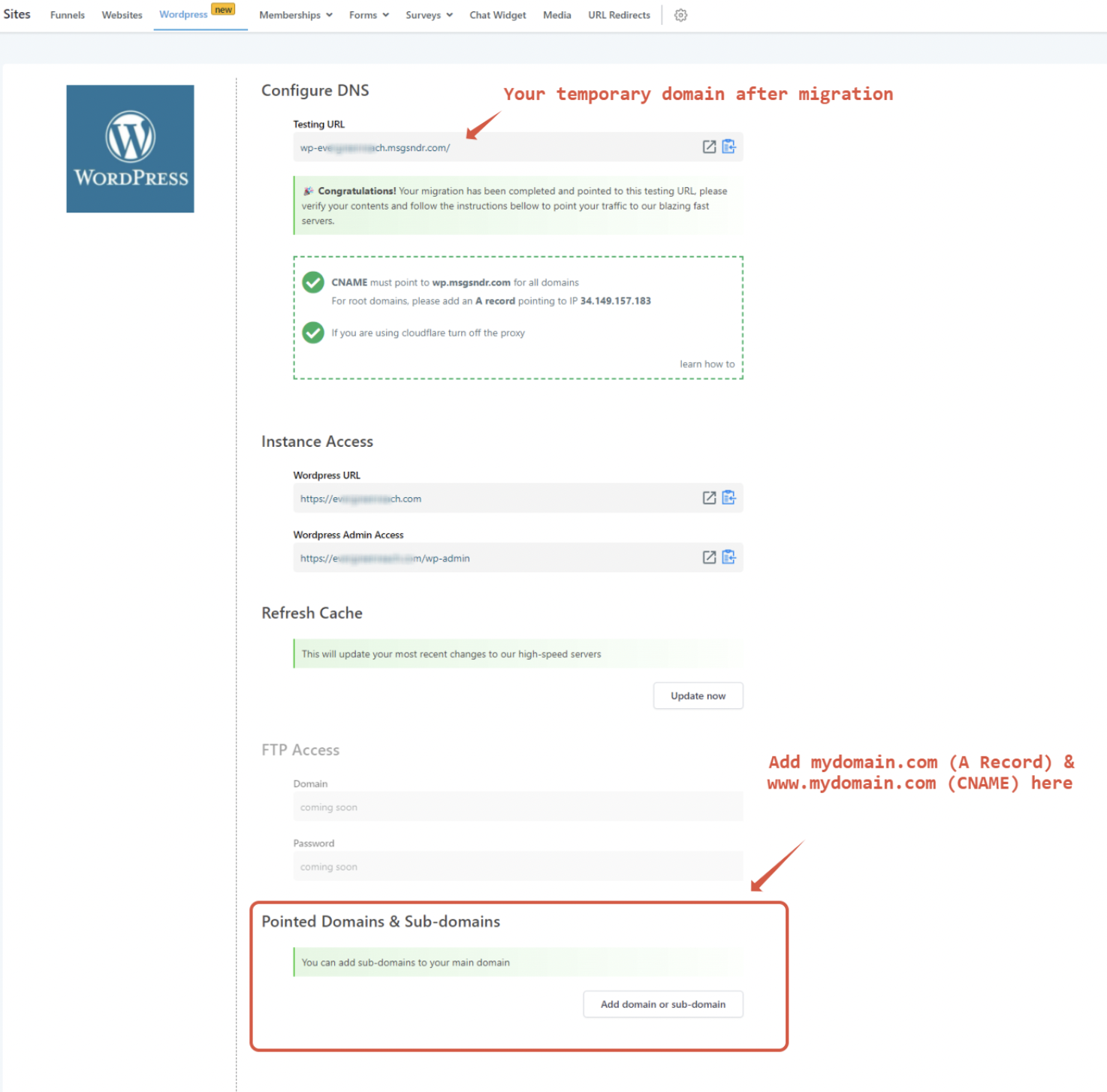Viewport: 1107px width, 1092px height.
Task: Click the cloudflare proxy green checkmark icon
Action: (x=313, y=333)
